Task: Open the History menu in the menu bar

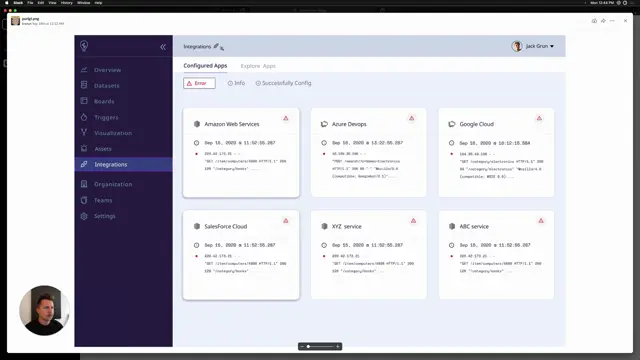Action: (67, 3)
